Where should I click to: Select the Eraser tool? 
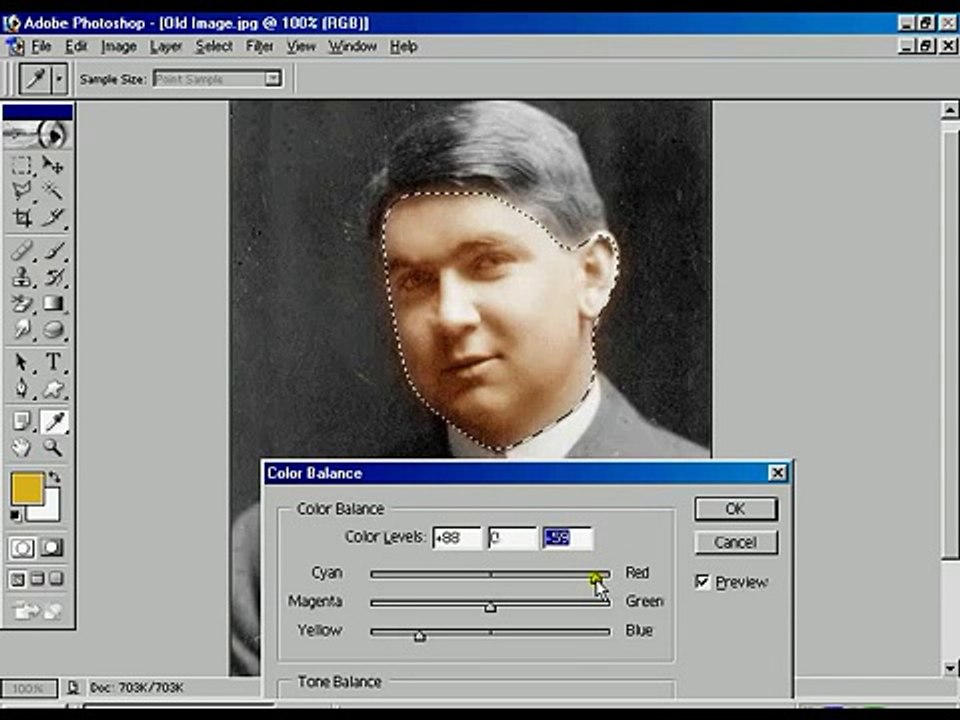pyautogui.click(x=22, y=303)
